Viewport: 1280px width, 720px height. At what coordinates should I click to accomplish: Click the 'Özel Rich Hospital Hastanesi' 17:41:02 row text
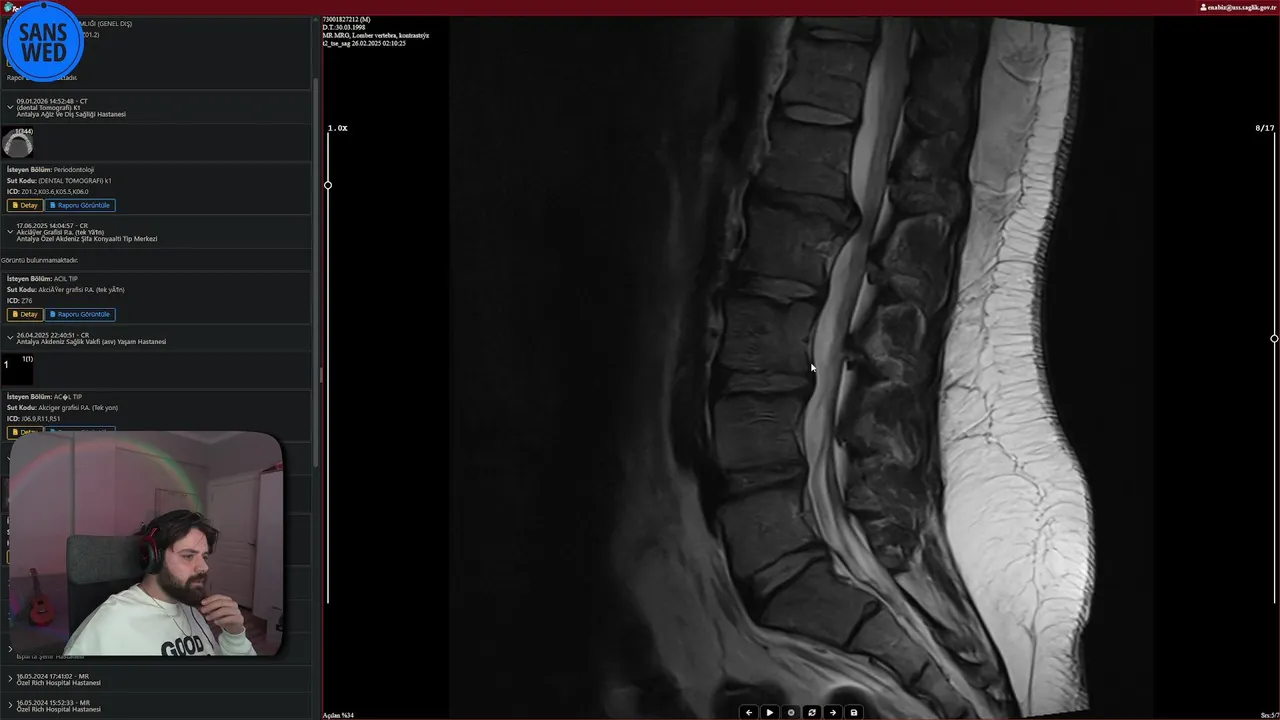[x=58, y=683]
